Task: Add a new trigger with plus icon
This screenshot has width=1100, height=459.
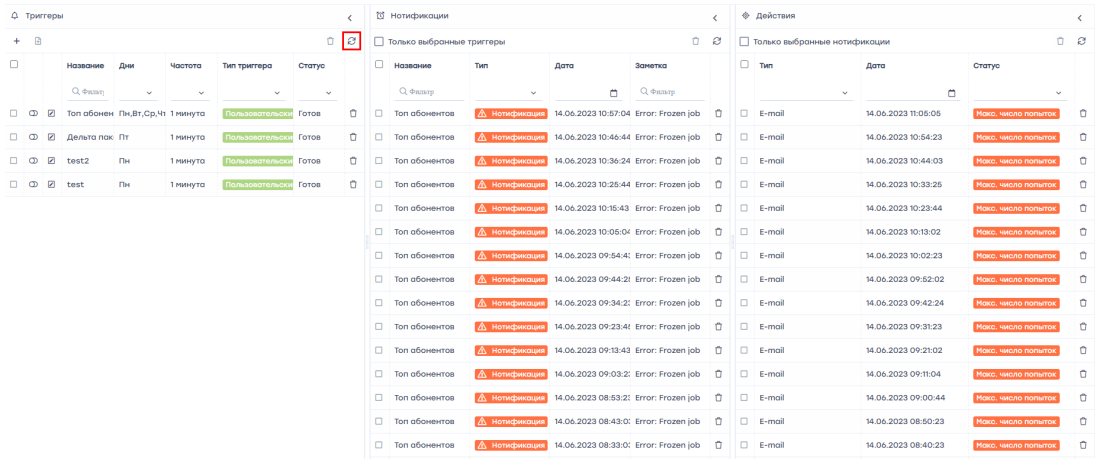Action: (16, 41)
